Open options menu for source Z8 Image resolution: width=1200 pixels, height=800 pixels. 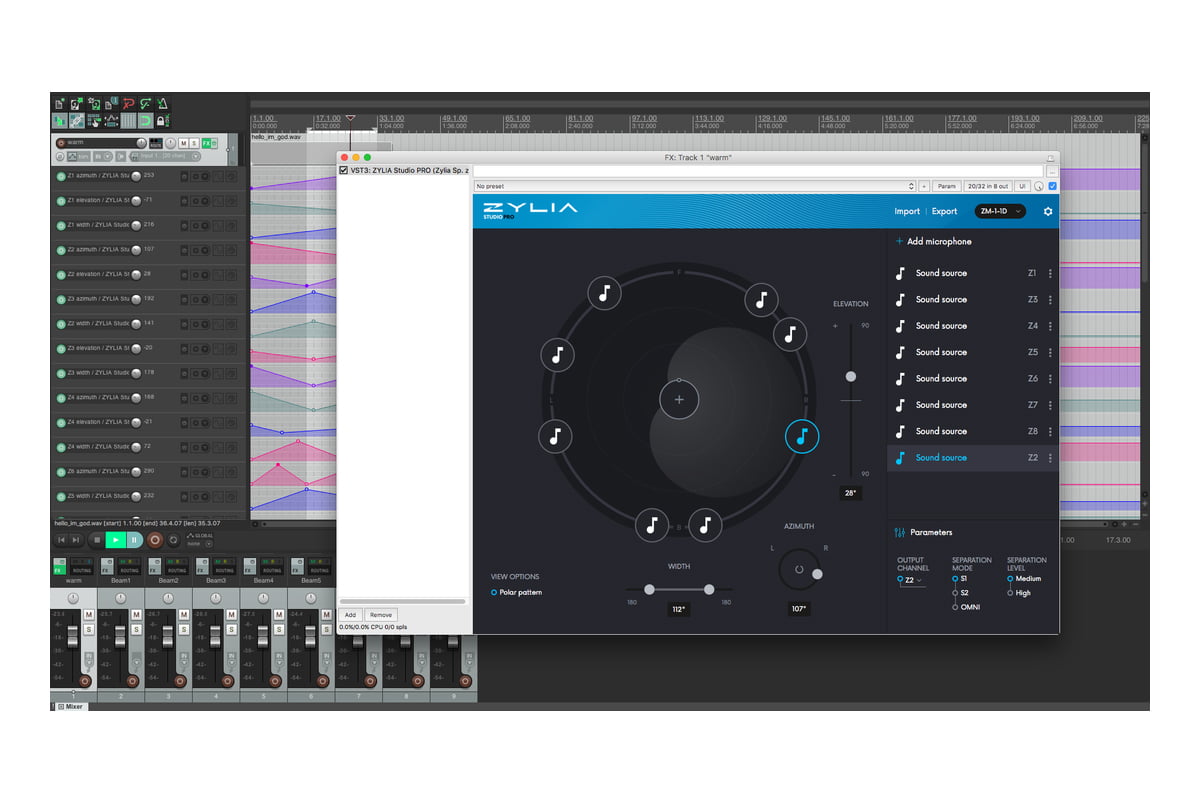1050,431
